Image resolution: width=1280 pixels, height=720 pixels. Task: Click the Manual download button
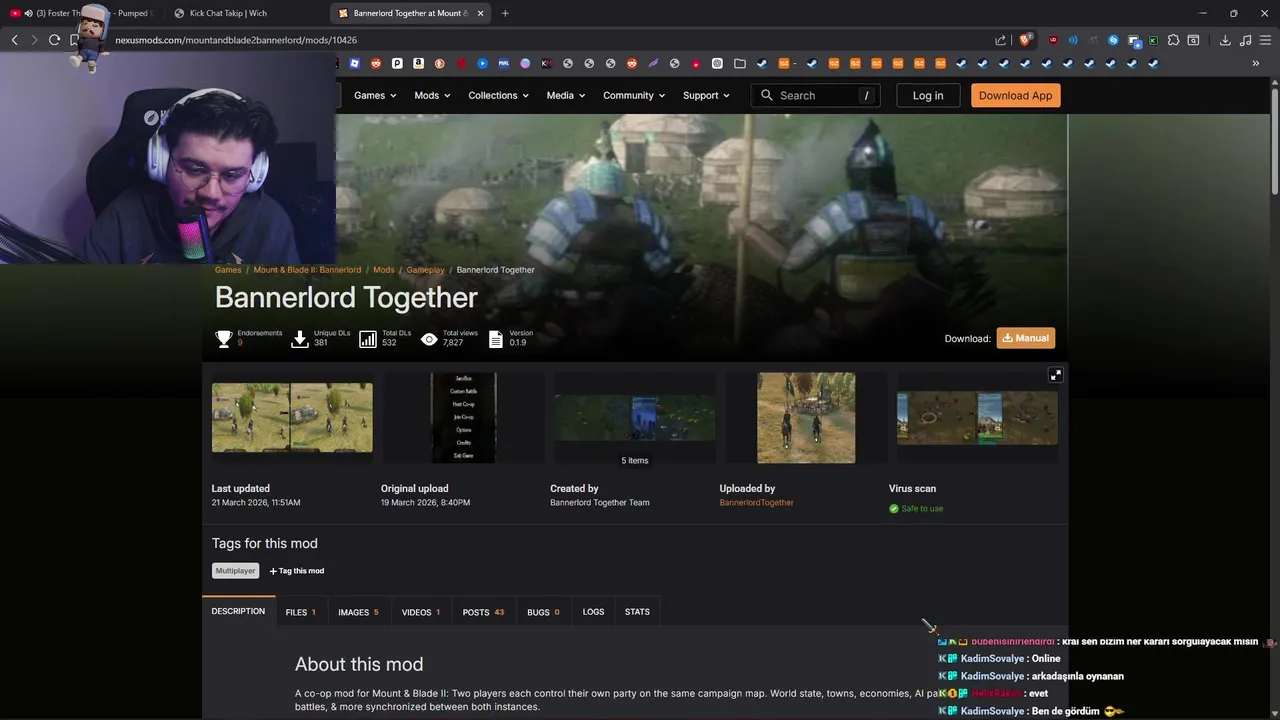1026,338
